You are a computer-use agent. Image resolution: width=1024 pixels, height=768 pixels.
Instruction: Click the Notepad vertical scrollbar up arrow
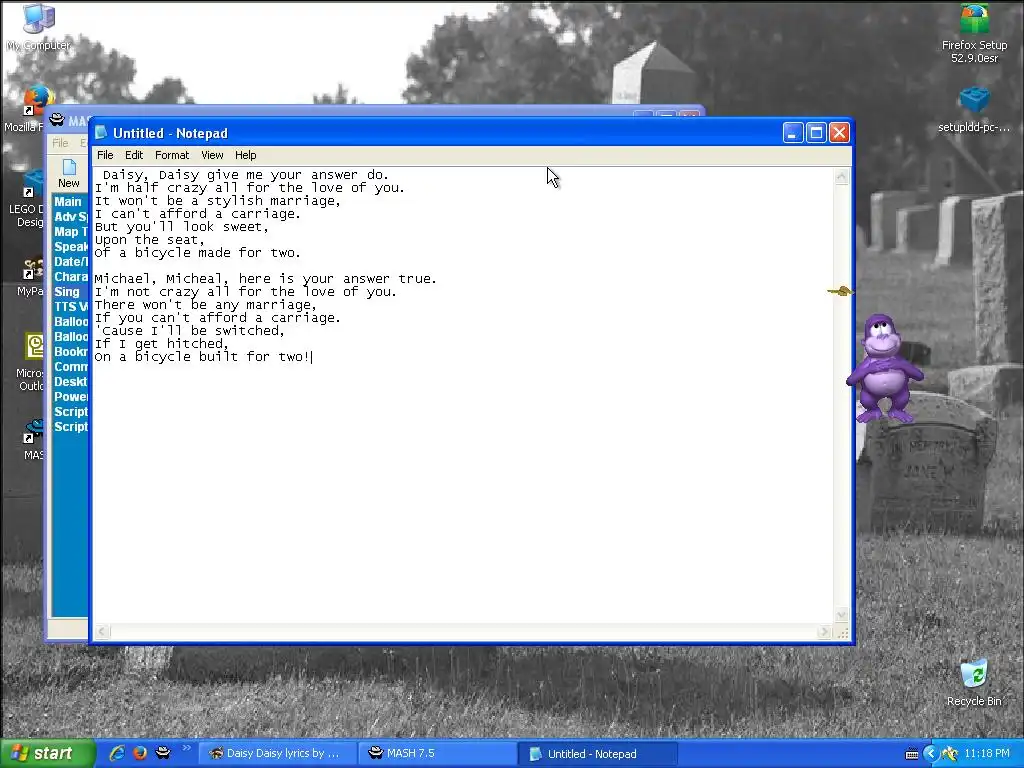[841, 177]
